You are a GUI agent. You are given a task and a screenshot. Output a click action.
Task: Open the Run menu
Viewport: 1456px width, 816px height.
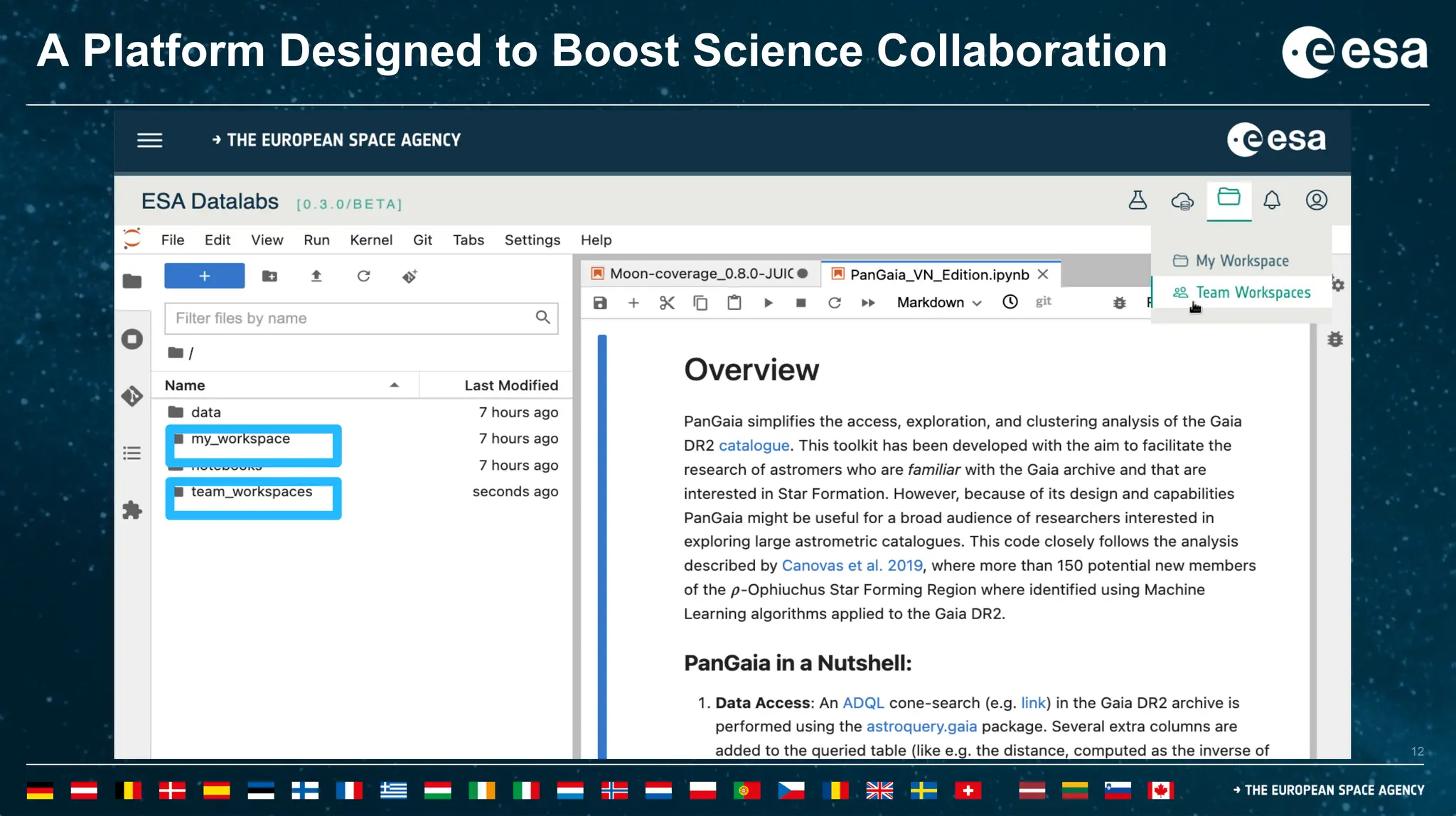pos(316,240)
